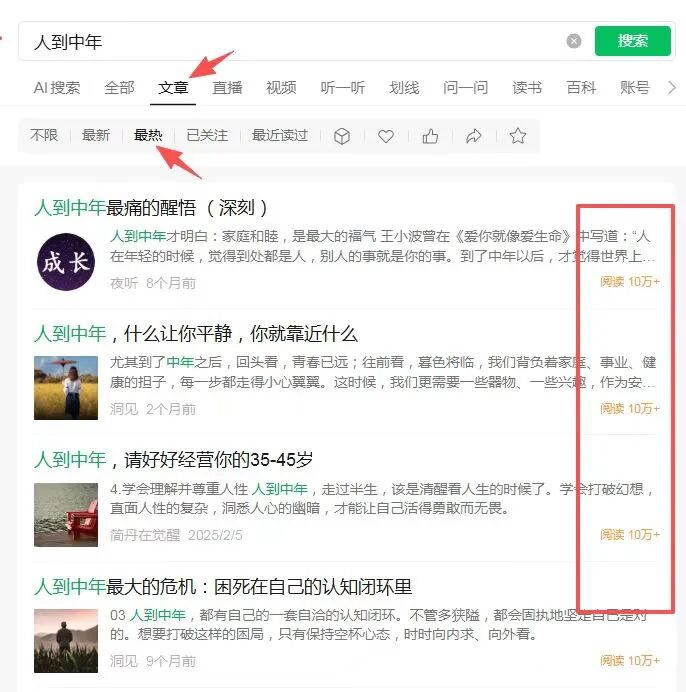Click 阅读 10万+ on the 简丹在觉醒 article
Image resolution: width=686 pixels, height=692 pixels.
point(629,534)
